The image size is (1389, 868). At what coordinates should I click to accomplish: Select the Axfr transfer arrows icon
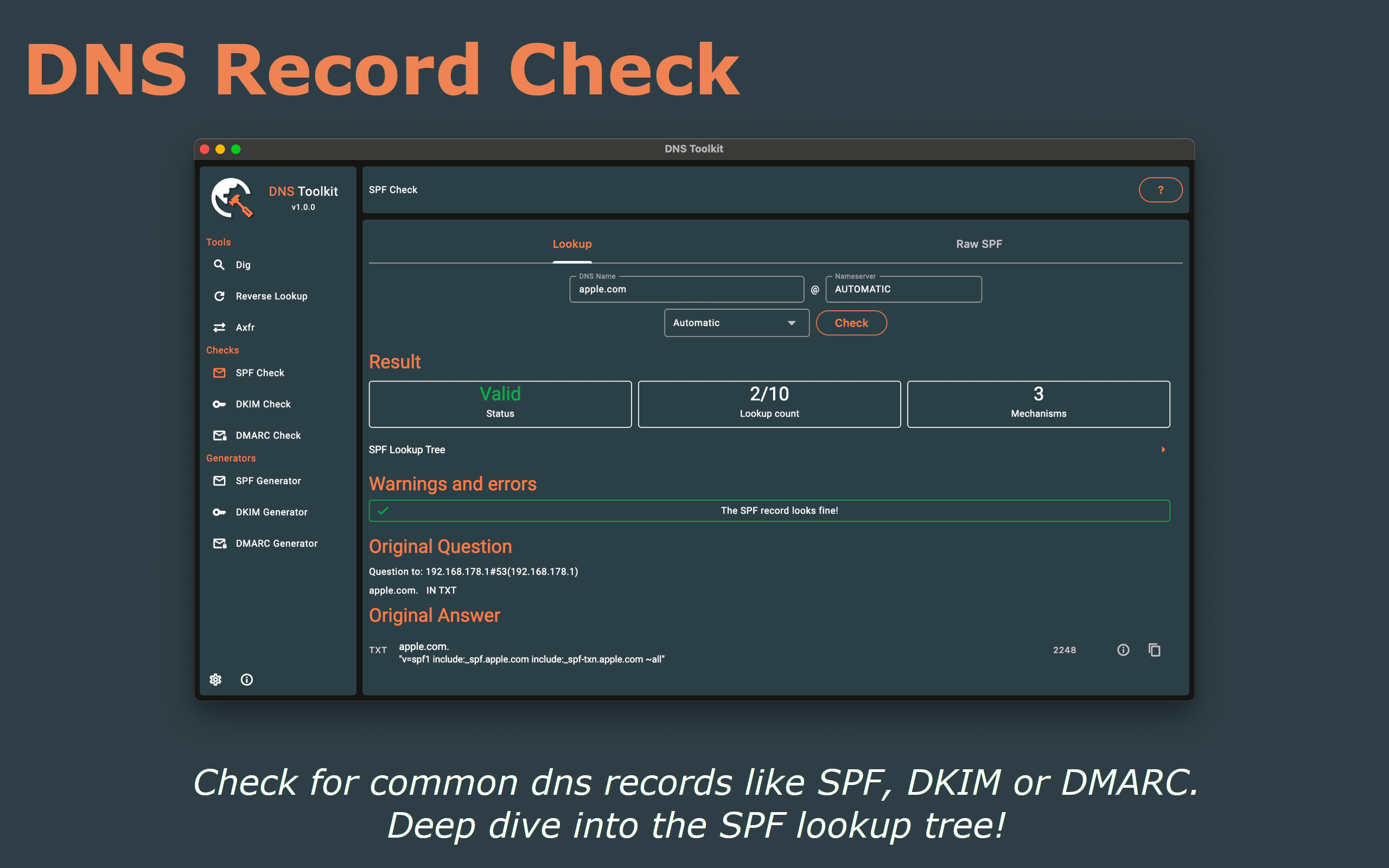point(219,327)
